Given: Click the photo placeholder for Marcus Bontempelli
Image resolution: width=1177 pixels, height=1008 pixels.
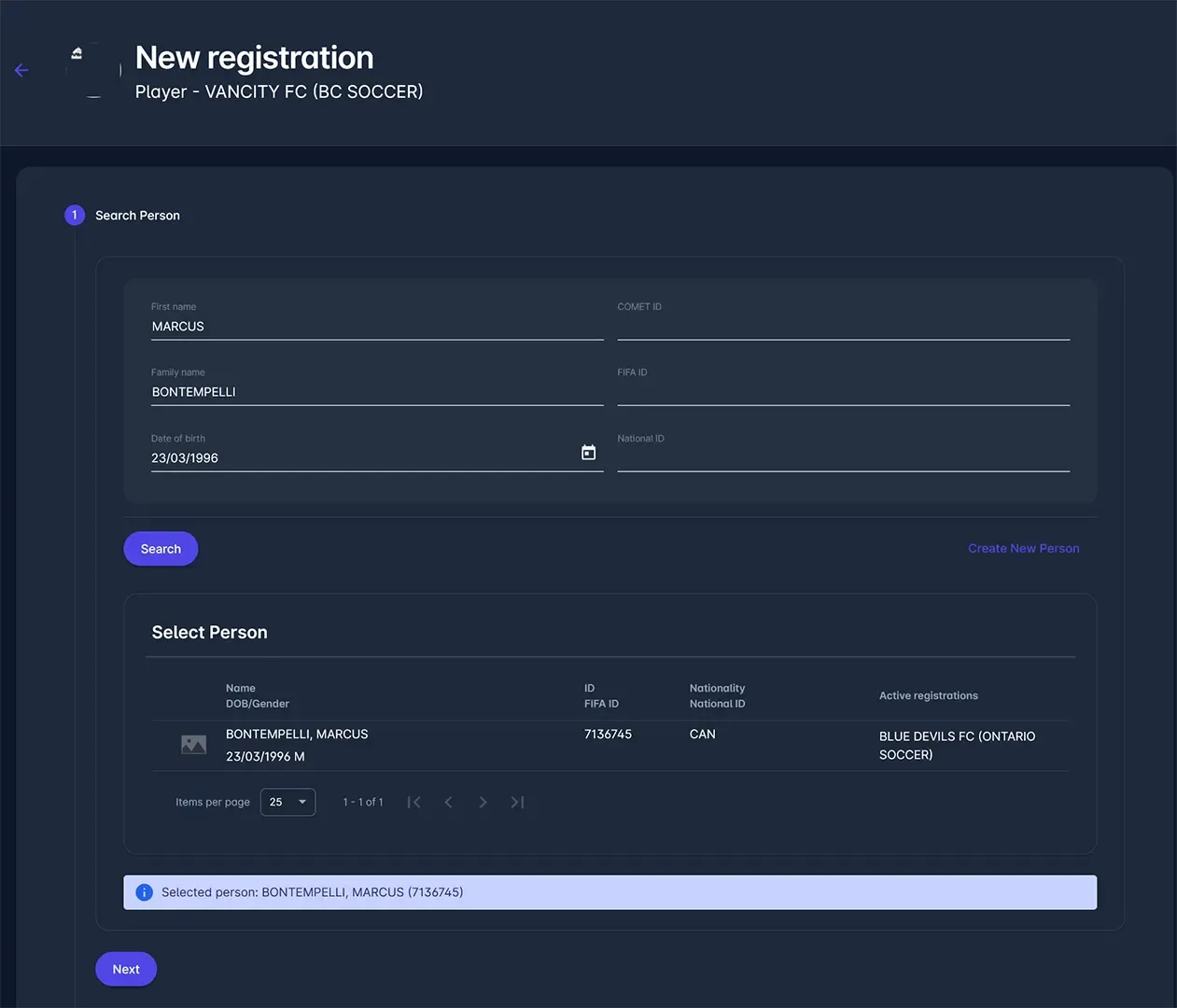Looking at the screenshot, I should point(193,745).
